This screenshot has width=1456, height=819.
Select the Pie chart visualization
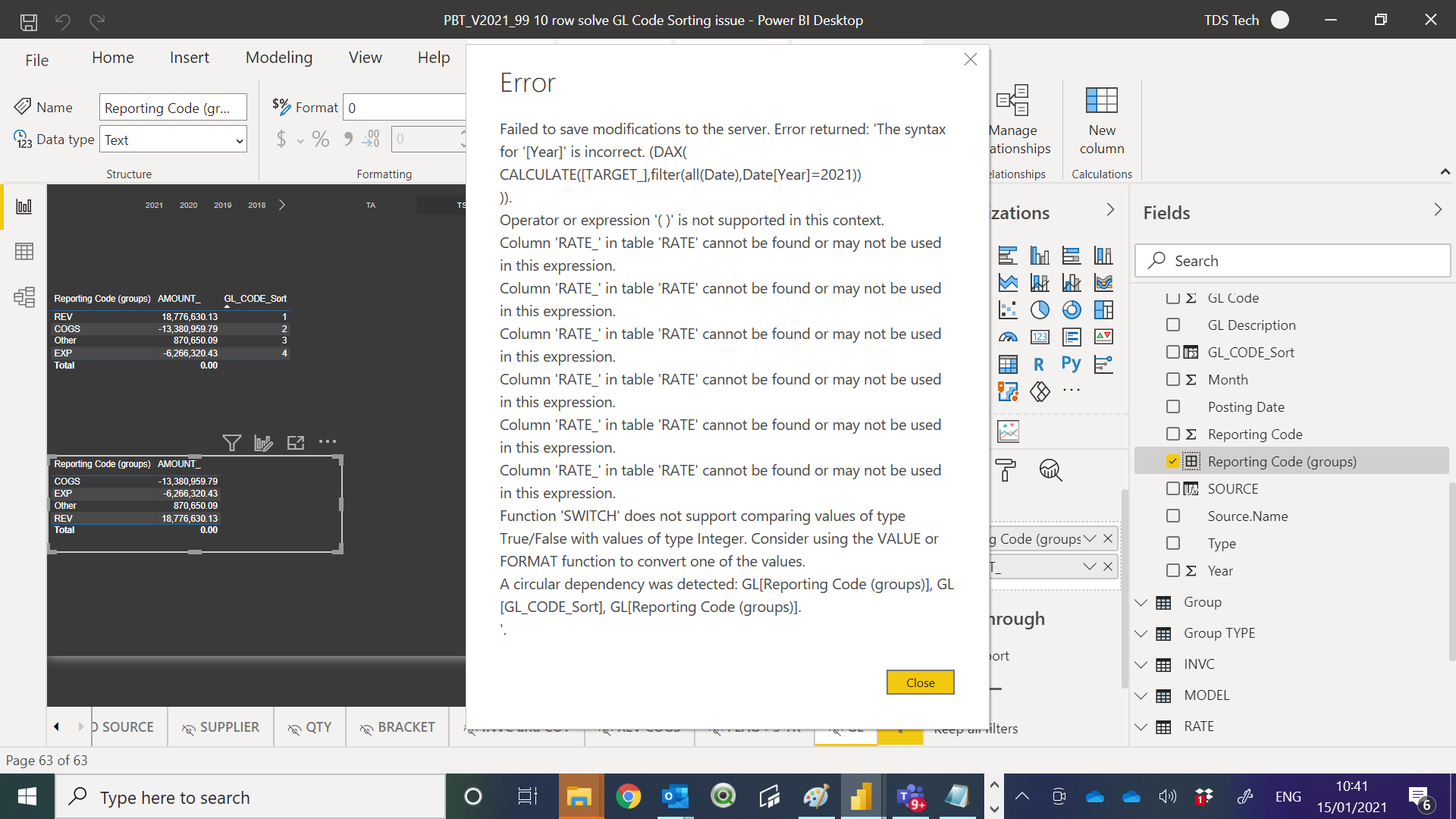(1040, 309)
